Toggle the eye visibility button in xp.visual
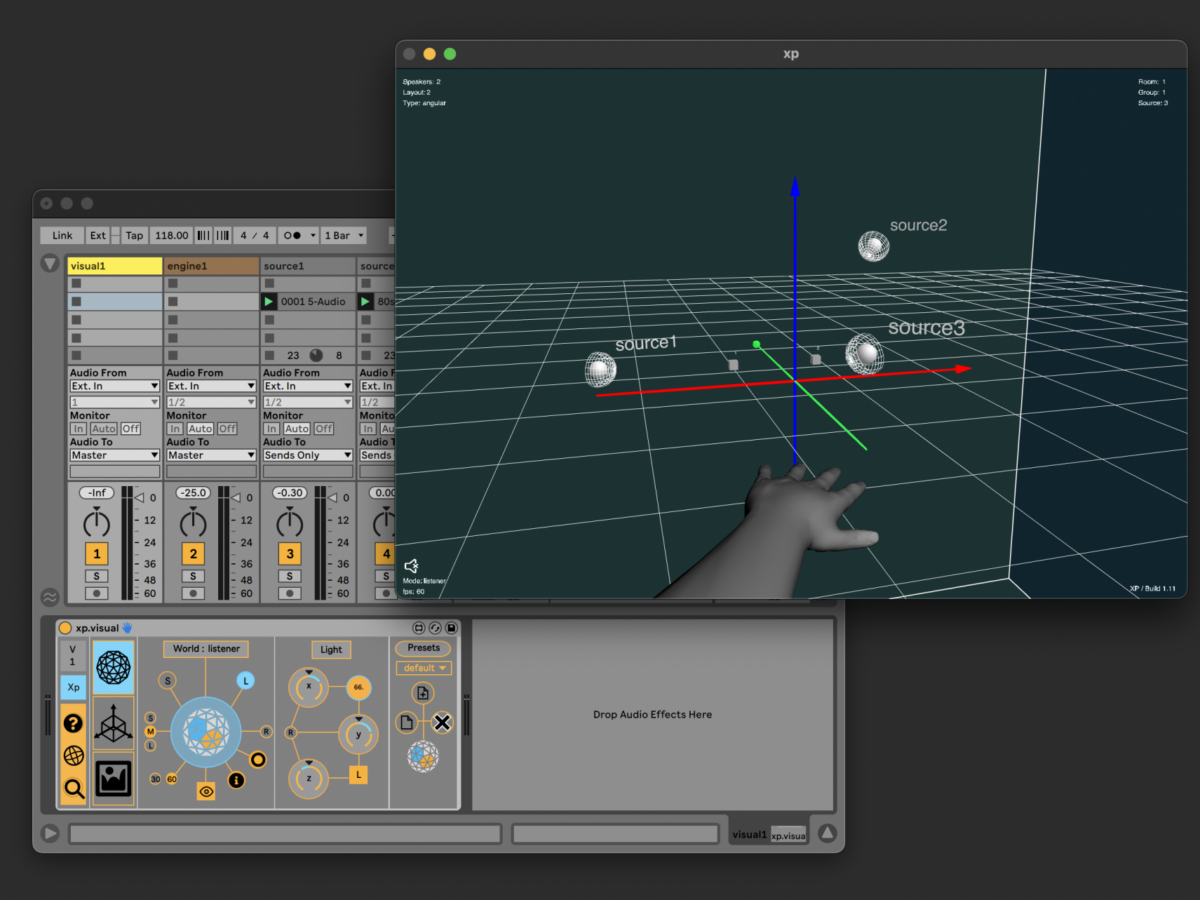This screenshot has width=1200, height=900. tap(206, 791)
